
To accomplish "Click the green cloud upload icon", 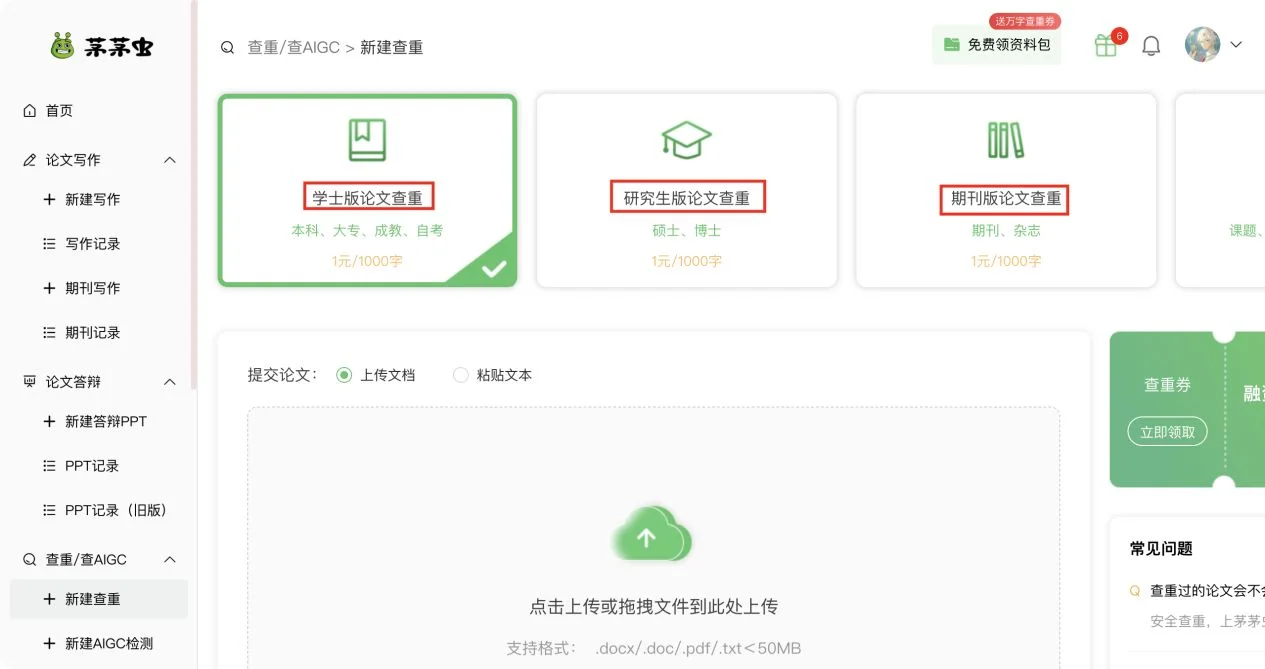I will (651, 537).
